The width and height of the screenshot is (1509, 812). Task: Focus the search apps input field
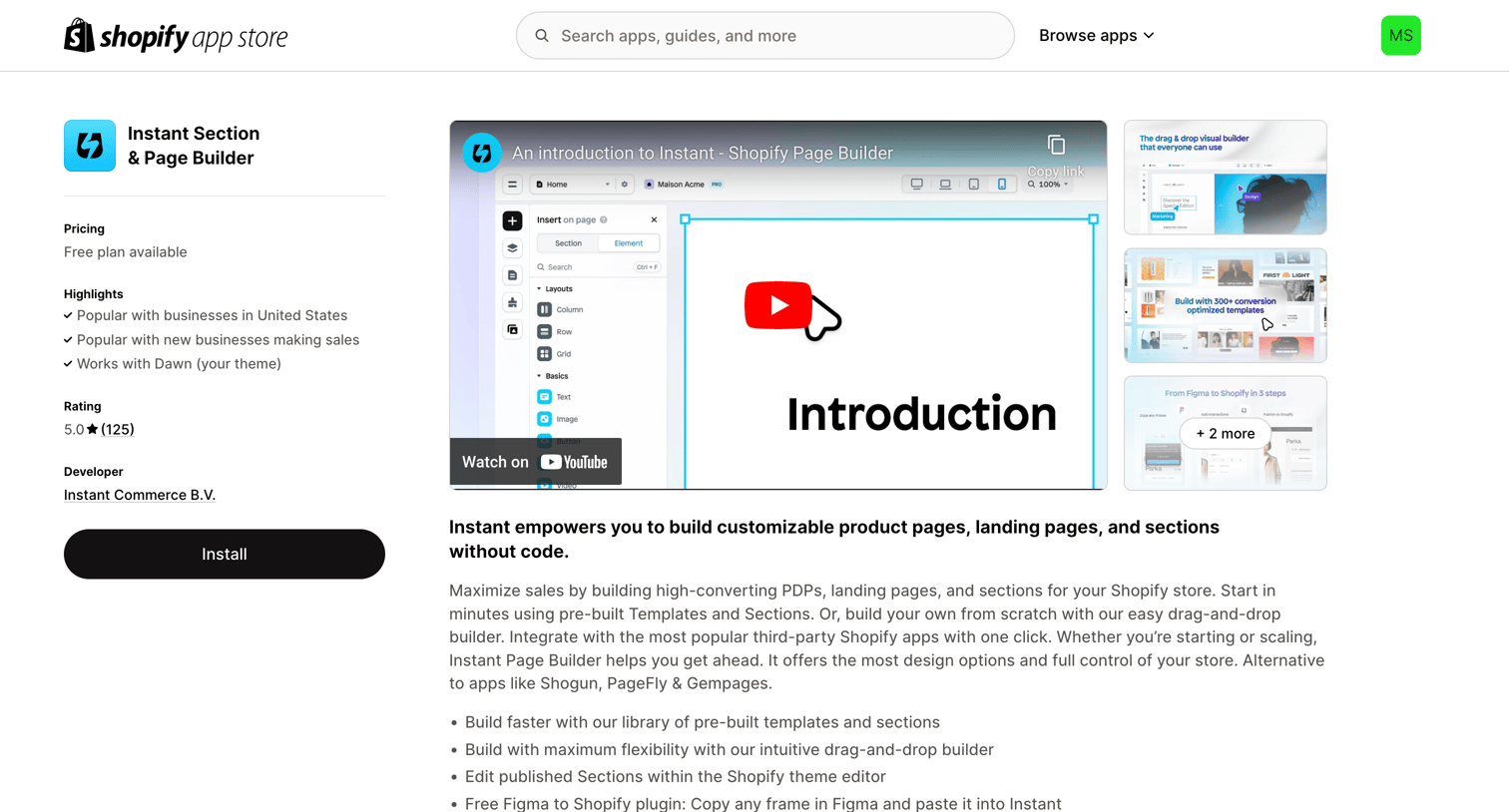764,36
